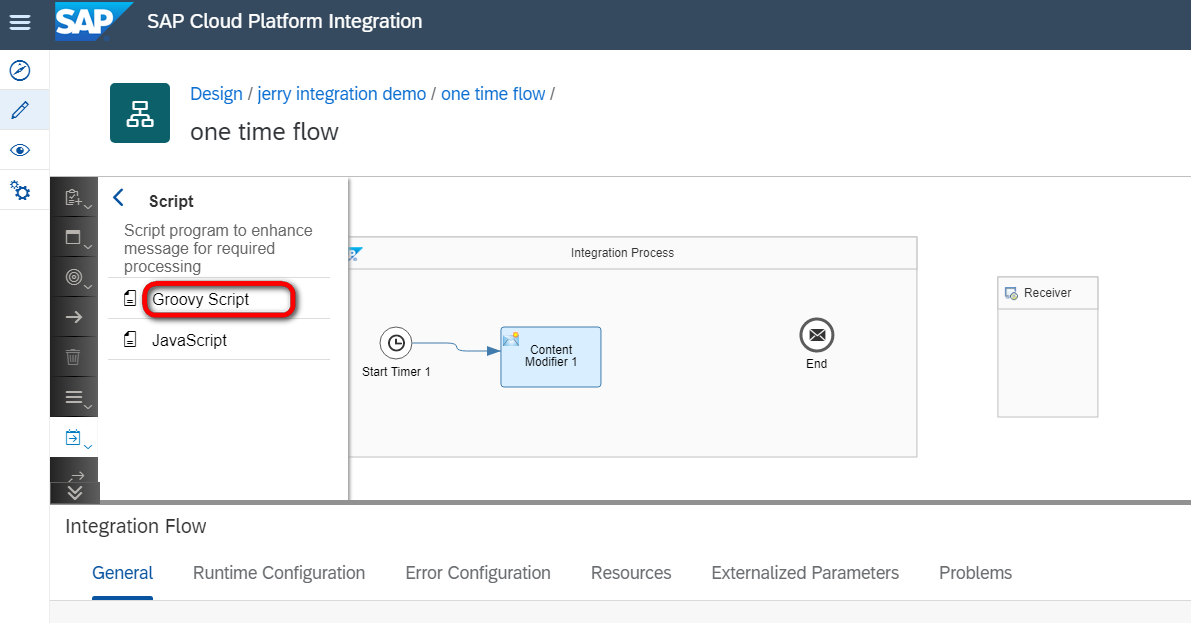This screenshot has width=1191, height=623.
Task: Open the Discover compass icon
Action: [x=20, y=70]
